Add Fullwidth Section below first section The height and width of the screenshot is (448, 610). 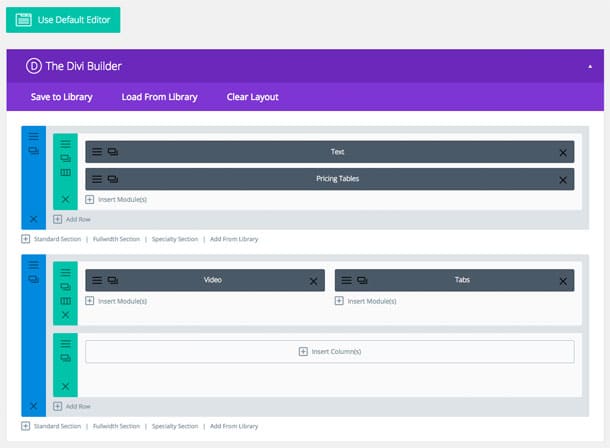(x=116, y=239)
